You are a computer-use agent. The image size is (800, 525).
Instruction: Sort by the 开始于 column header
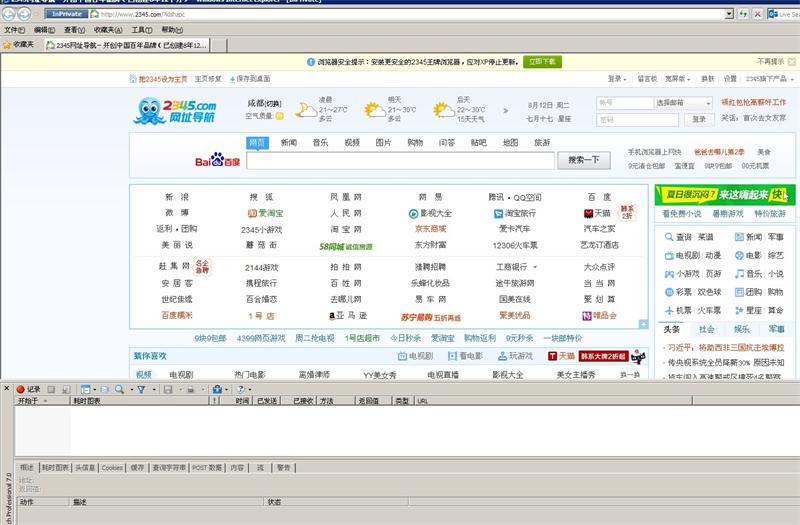[42, 401]
